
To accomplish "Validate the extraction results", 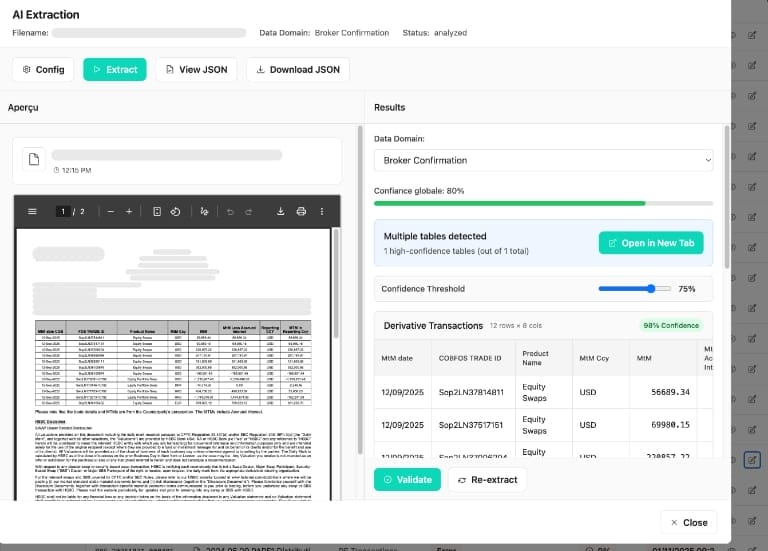I will tap(408, 479).
